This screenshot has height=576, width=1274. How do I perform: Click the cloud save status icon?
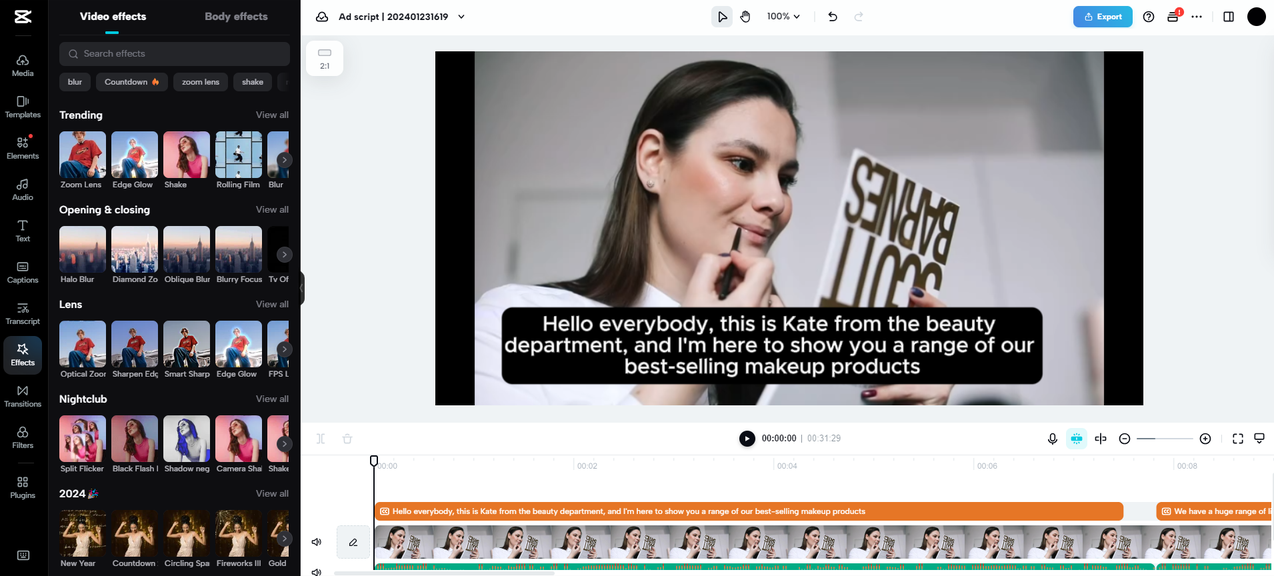pos(322,17)
